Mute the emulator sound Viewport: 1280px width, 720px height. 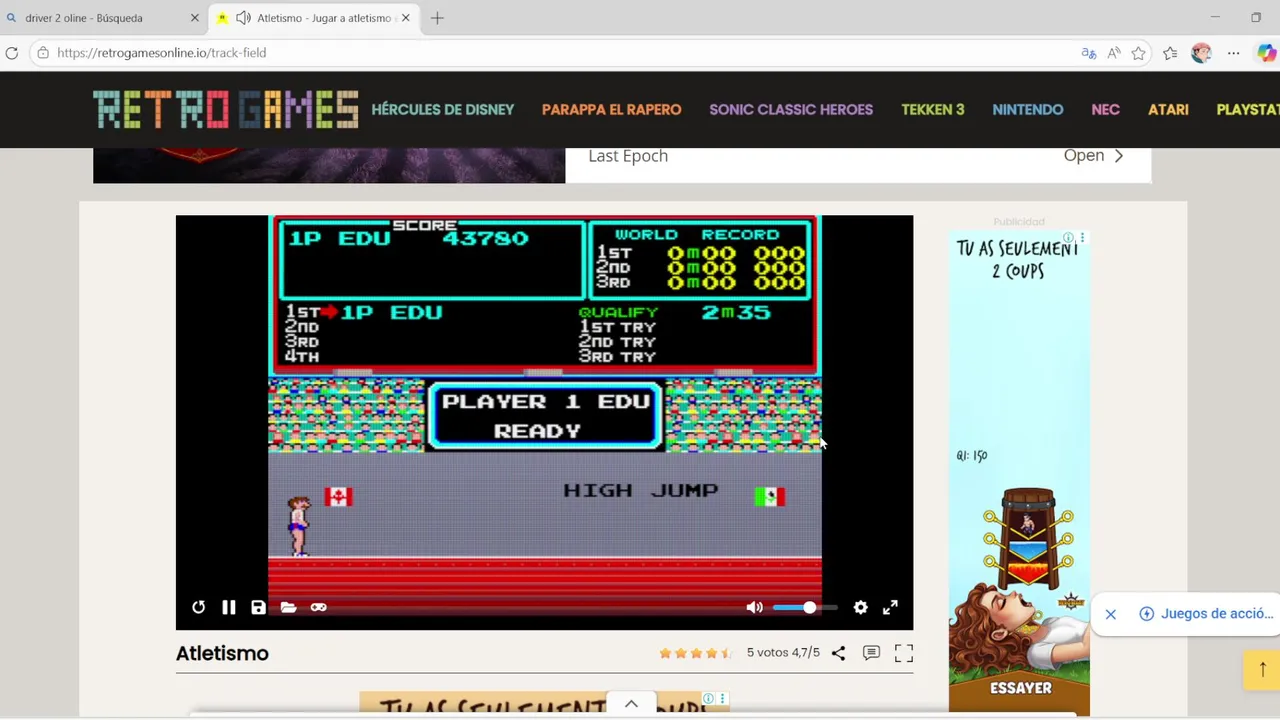coord(754,607)
